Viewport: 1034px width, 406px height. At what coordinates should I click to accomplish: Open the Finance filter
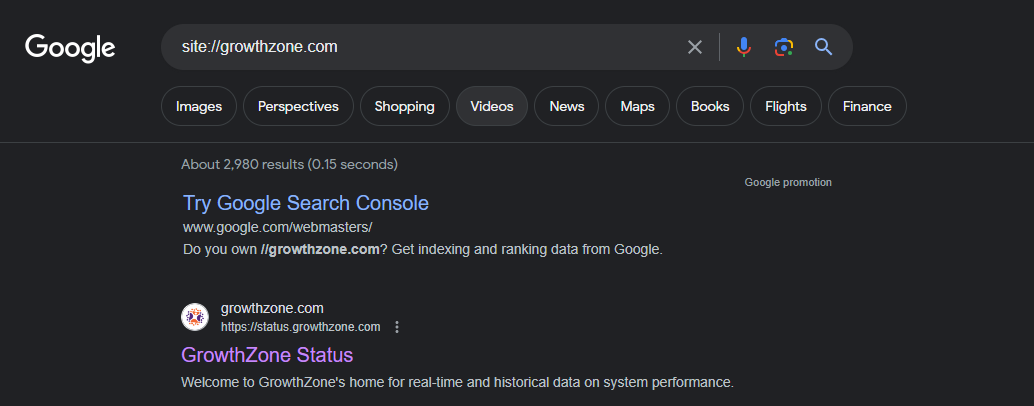(867, 106)
